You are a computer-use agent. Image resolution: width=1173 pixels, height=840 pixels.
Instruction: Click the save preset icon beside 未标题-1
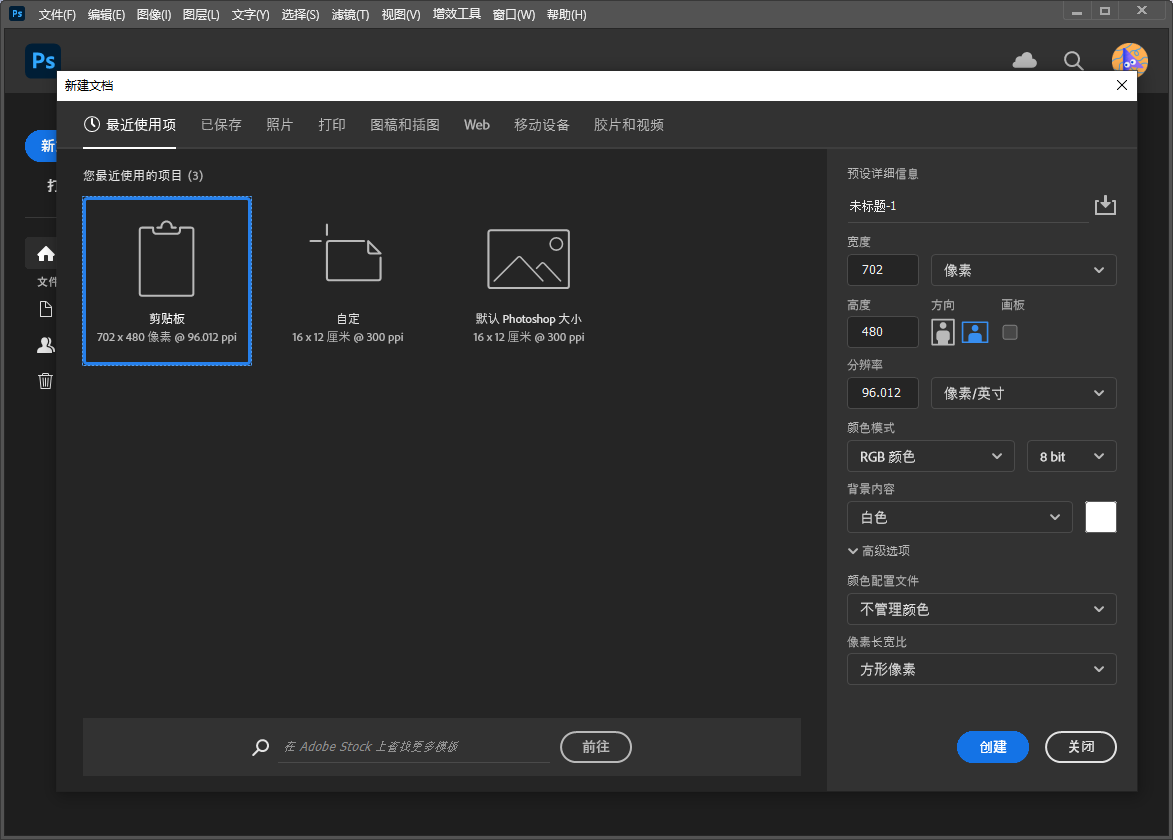[1105, 204]
